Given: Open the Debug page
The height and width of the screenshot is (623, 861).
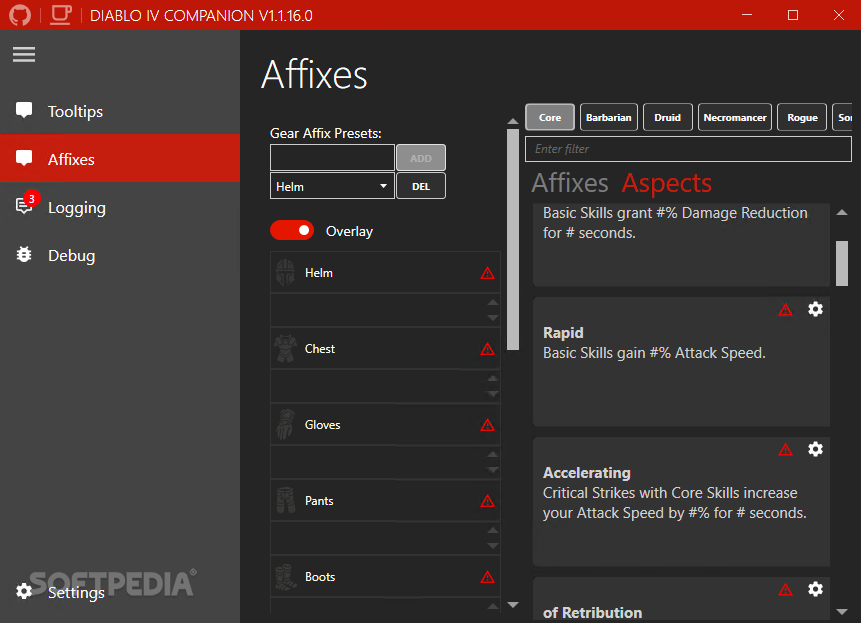Looking at the screenshot, I should click(x=120, y=255).
